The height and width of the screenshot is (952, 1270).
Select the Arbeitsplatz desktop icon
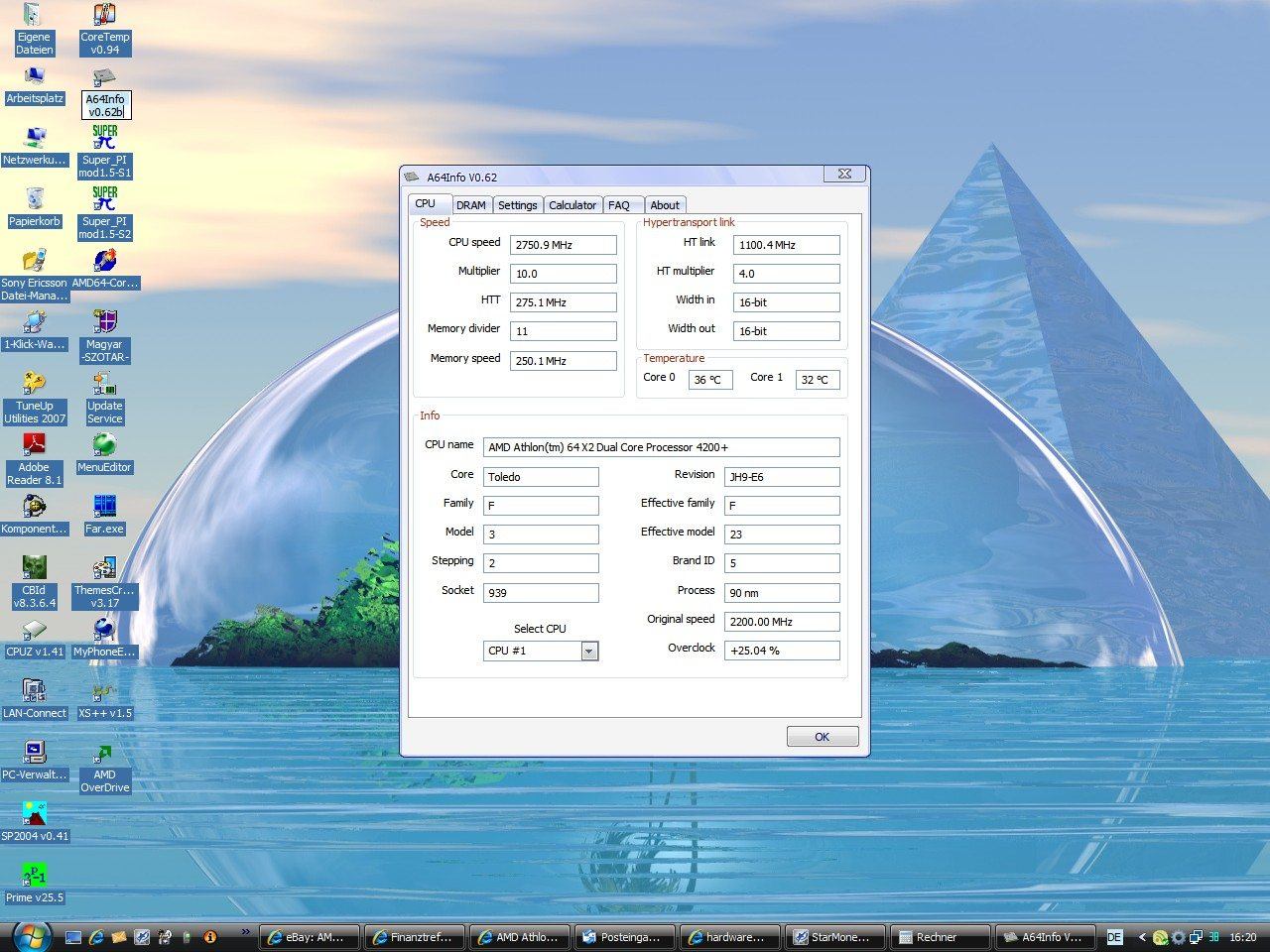[34, 85]
